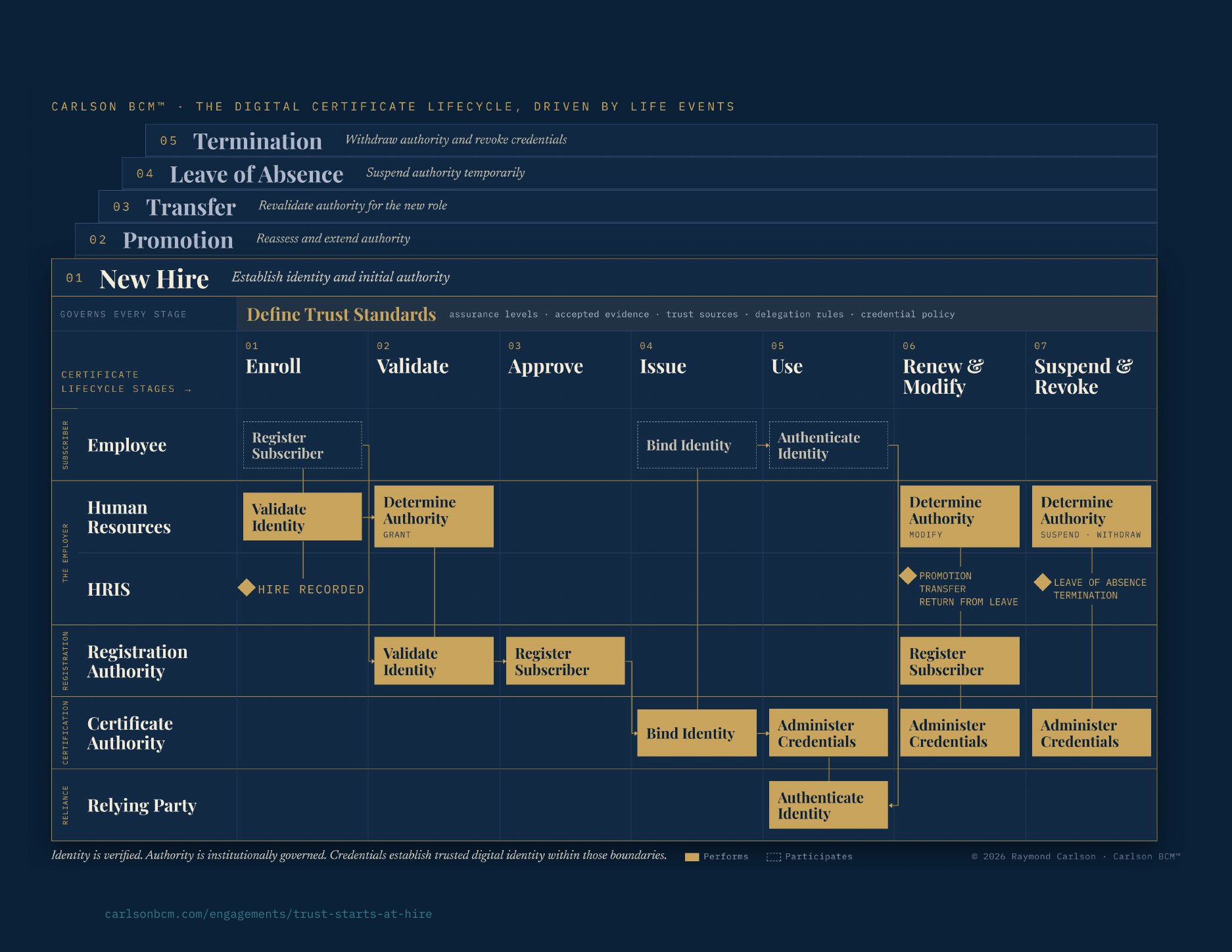Select the Promotion tab
The width and height of the screenshot is (1232, 952).
(615, 239)
